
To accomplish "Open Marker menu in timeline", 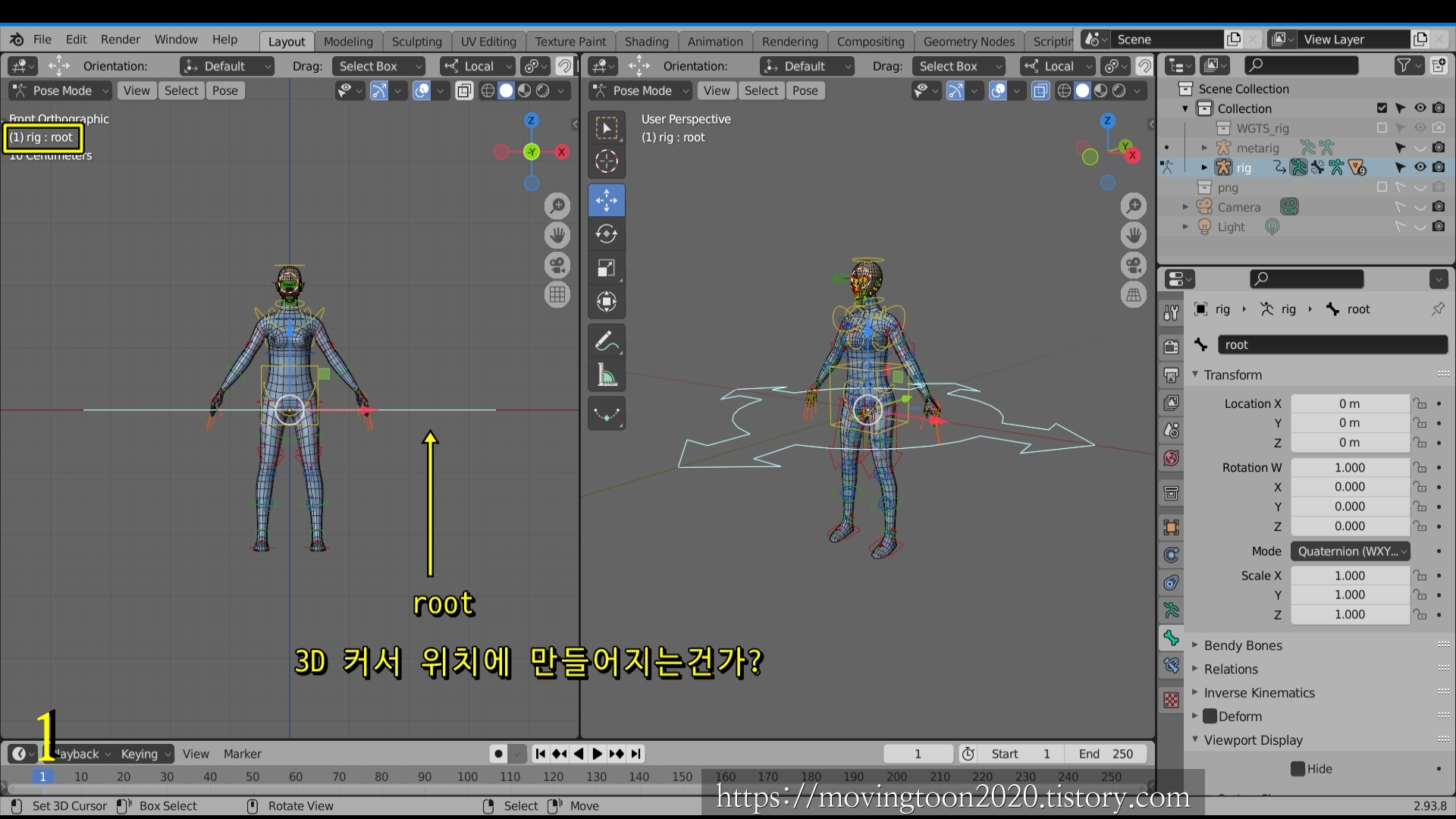I will 242,754.
